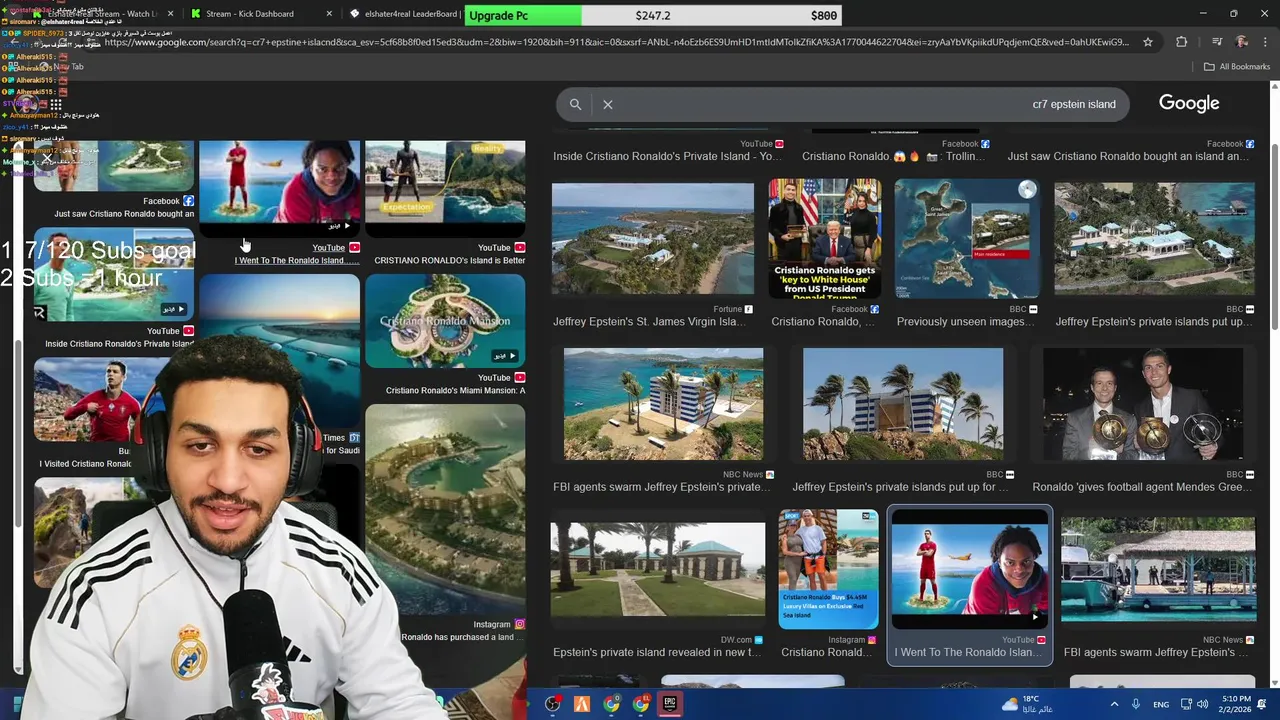
Task: Click the Google logo
Action: [1189, 103]
